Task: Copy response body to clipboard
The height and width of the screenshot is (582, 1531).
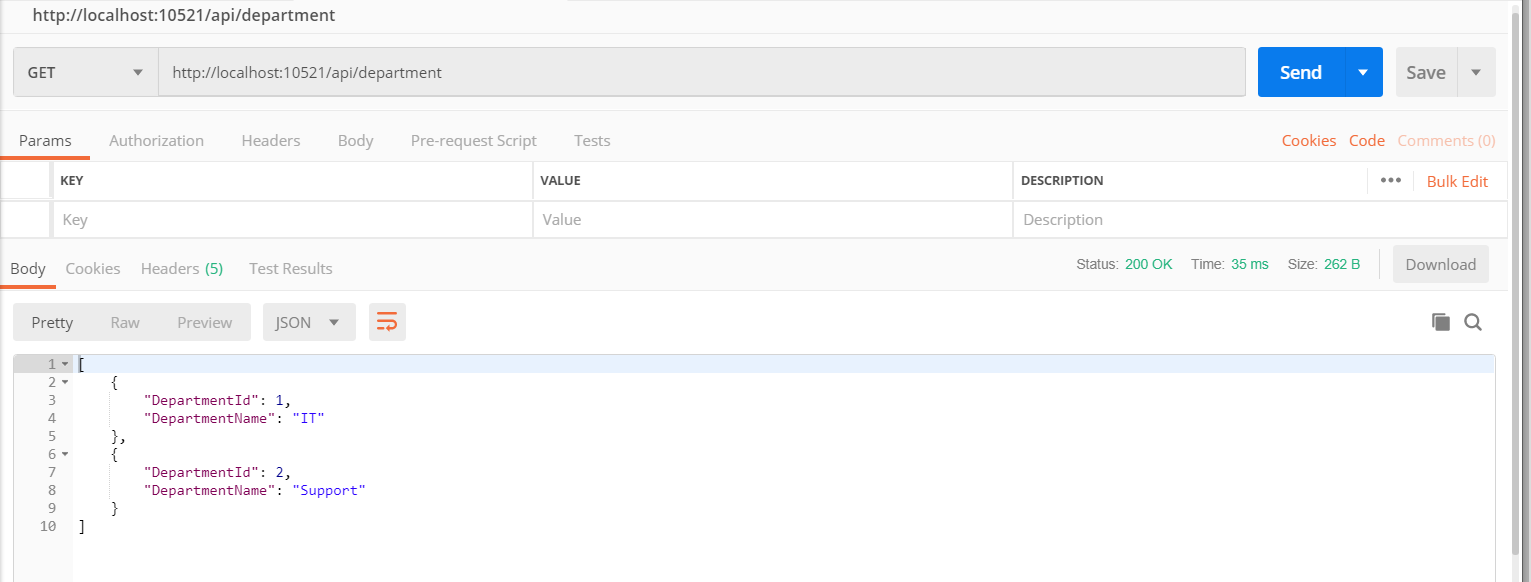Action: coord(1441,322)
